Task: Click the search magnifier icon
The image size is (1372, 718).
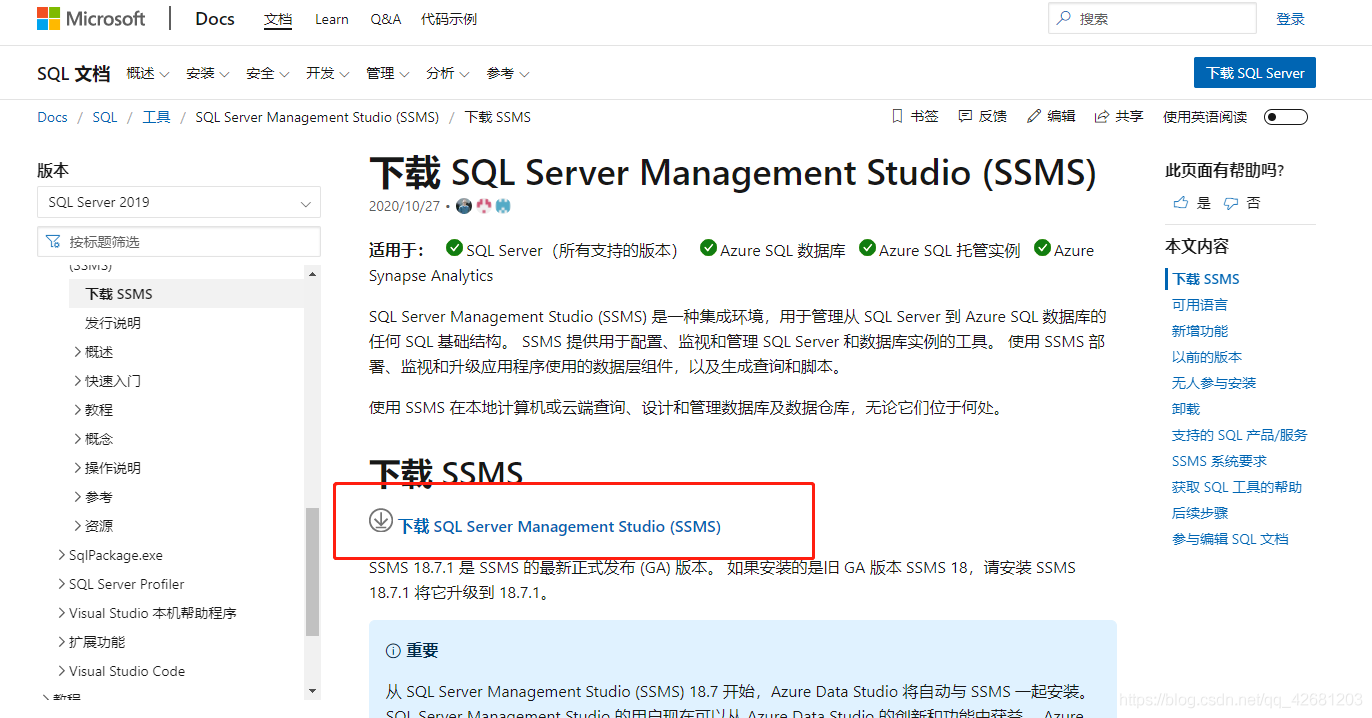Action: [1065, 18]
